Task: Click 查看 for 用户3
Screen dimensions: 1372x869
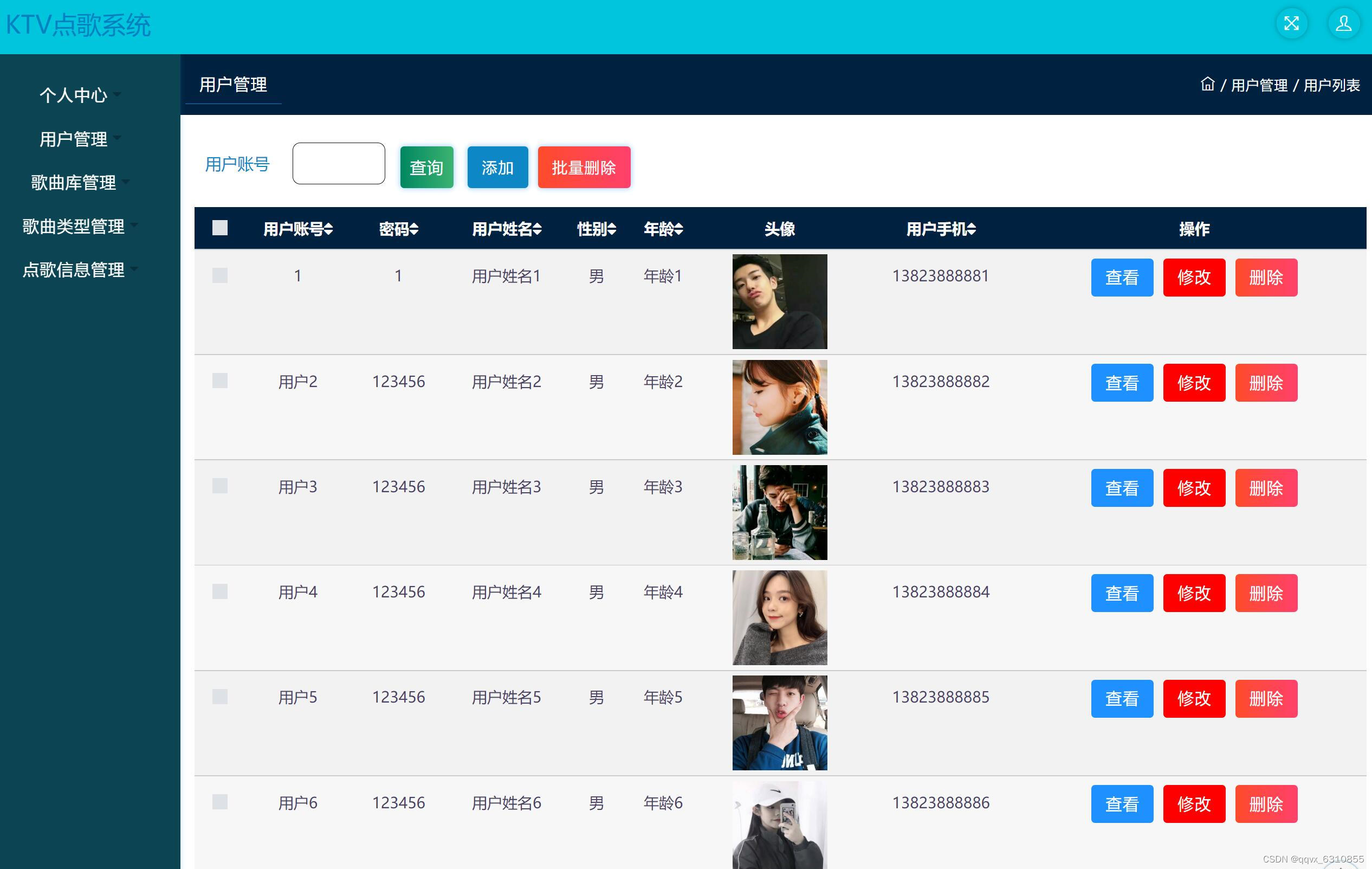Action: tap(1121, 488)
